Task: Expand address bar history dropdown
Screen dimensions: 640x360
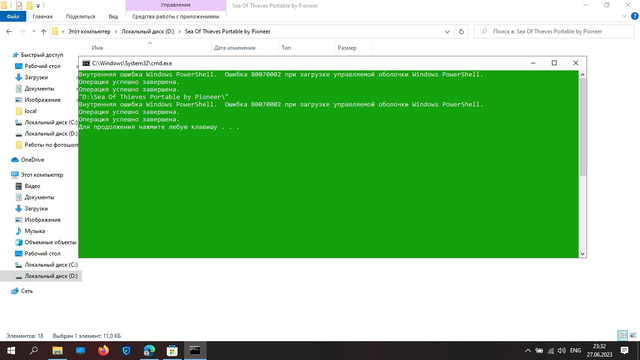Action: (447, 31)
